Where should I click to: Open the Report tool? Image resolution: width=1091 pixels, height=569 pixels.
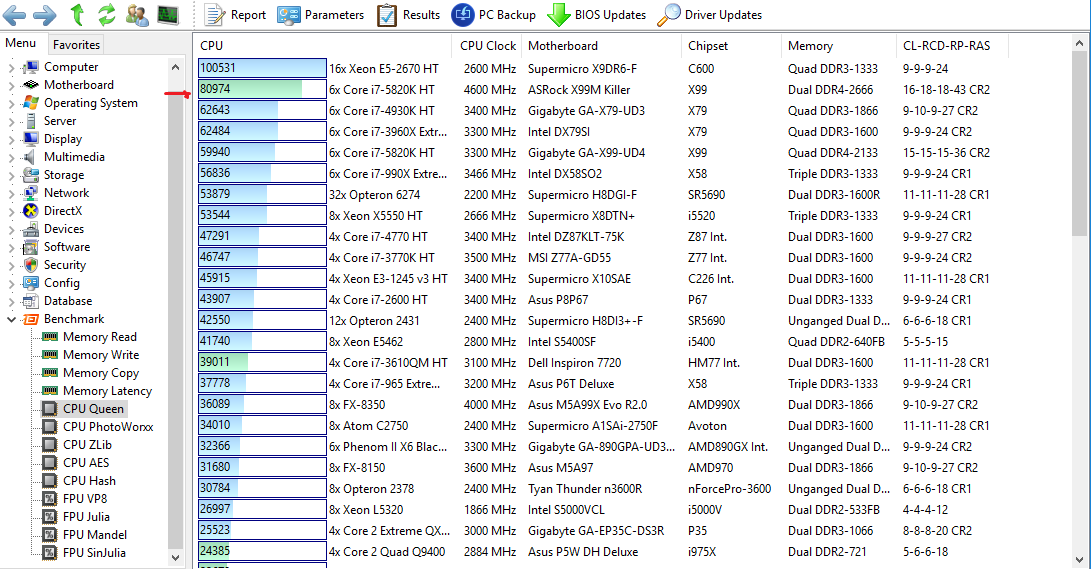point(235,15)
